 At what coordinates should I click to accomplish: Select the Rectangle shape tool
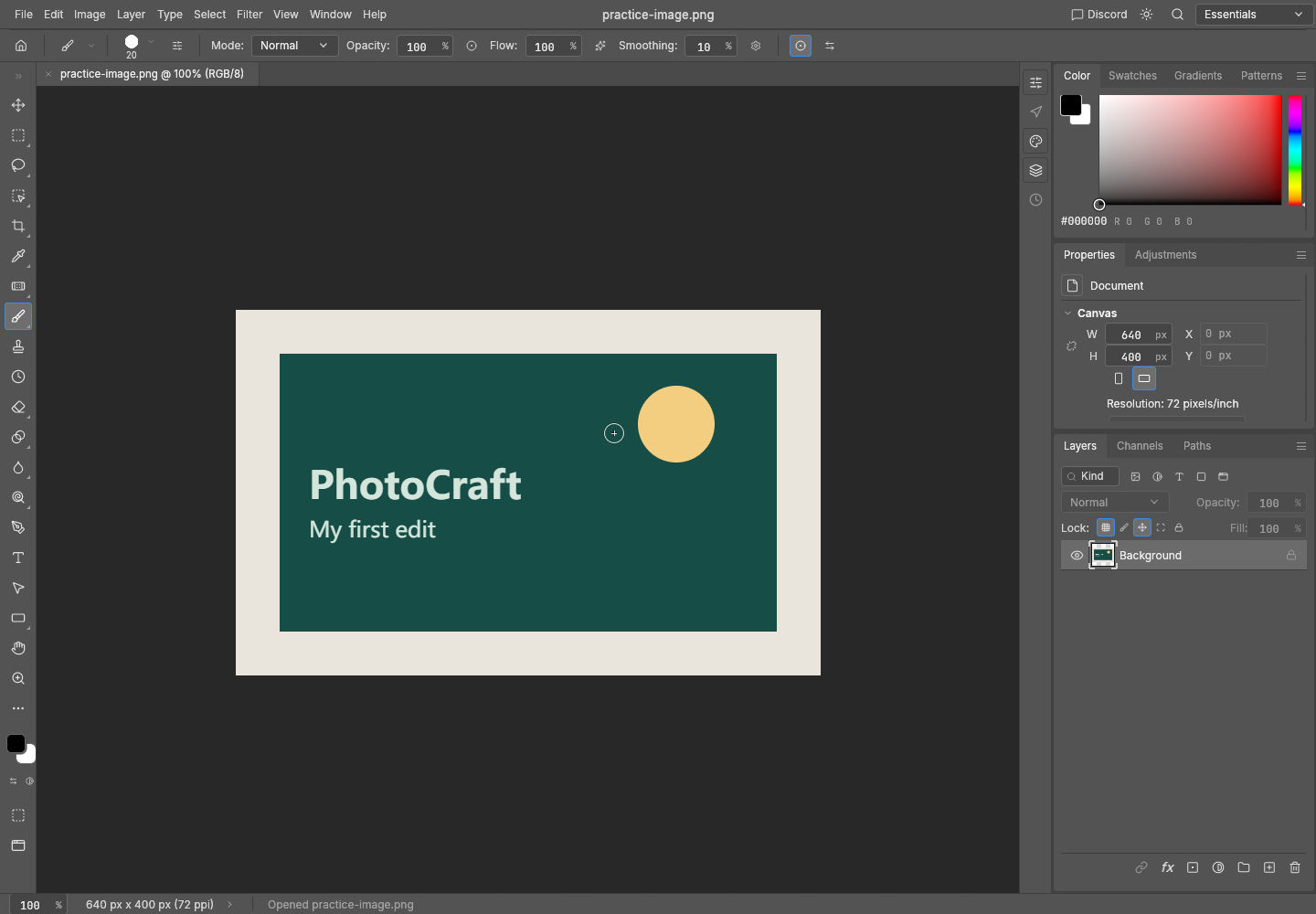click(x=18, y=618)
